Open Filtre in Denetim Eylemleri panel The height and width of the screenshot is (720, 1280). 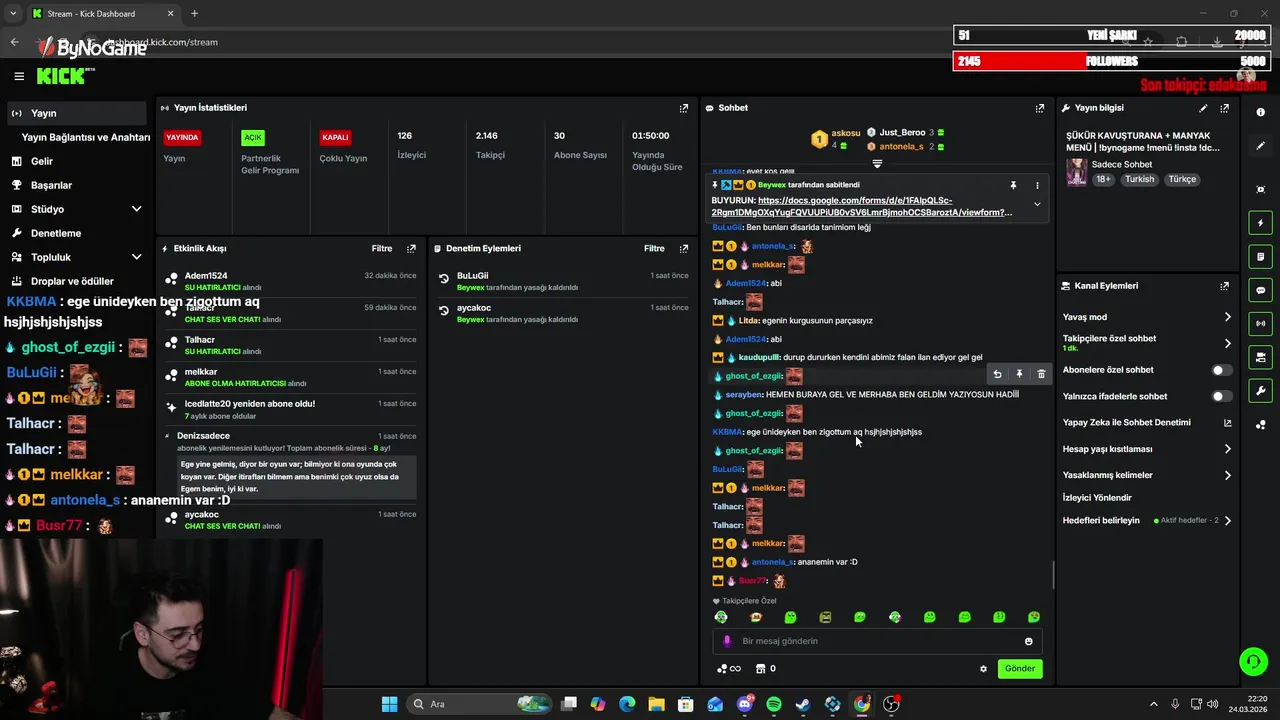pyautogui.click(x=654, y=248)
